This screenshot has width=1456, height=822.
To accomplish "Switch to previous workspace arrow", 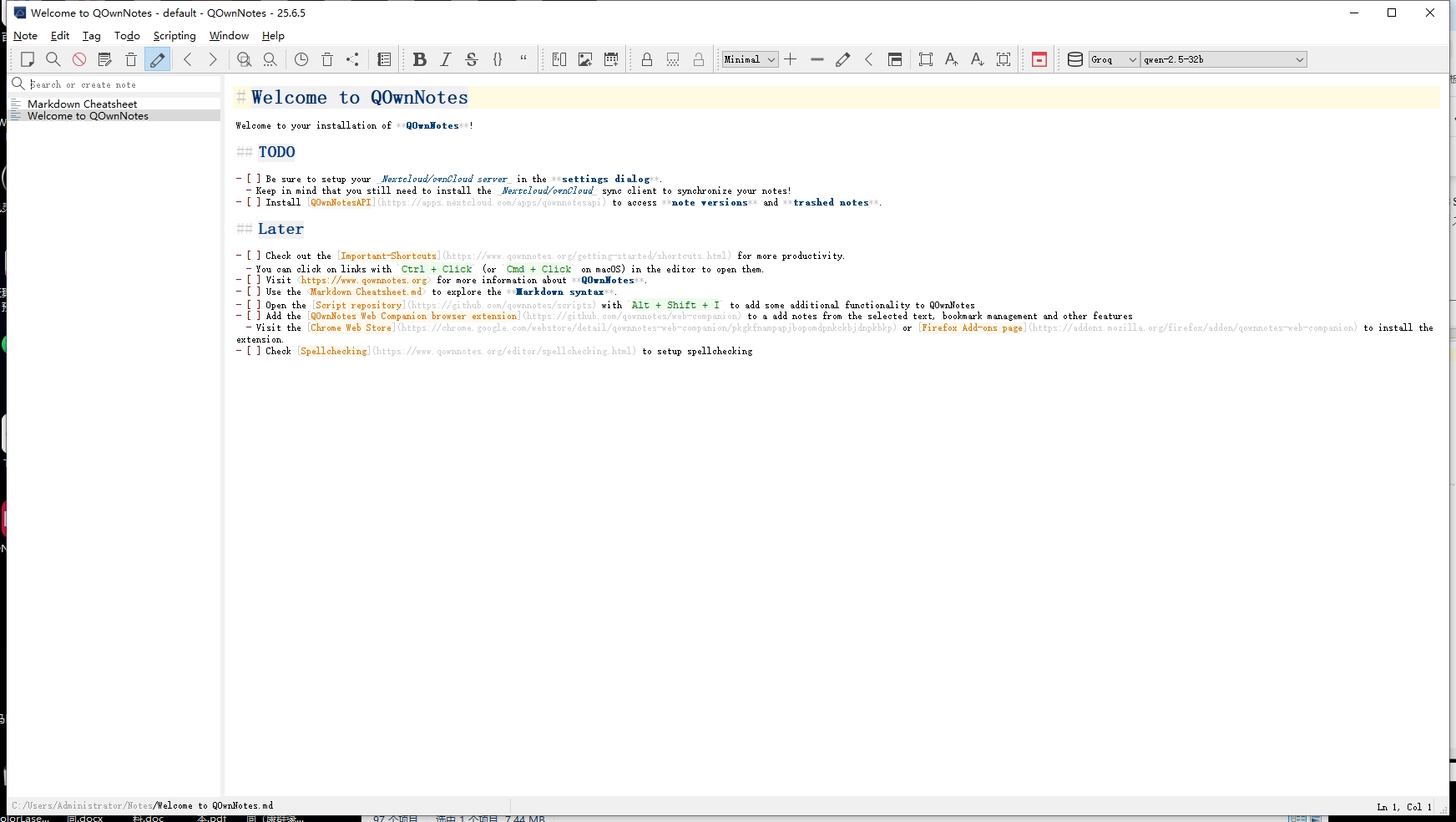I will click(869, 59).
